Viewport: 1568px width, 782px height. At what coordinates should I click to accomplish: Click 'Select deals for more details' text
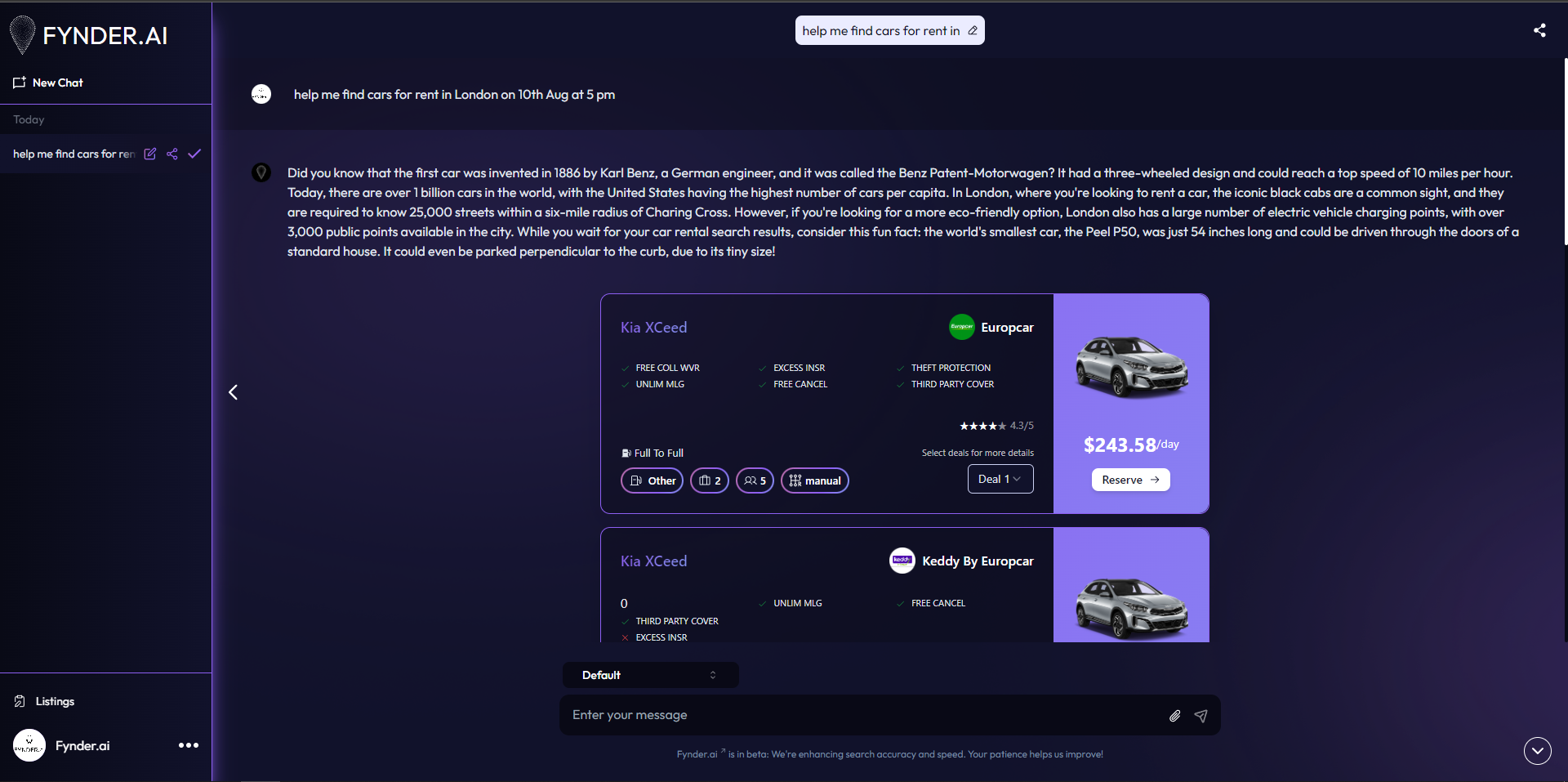[978, 453]
